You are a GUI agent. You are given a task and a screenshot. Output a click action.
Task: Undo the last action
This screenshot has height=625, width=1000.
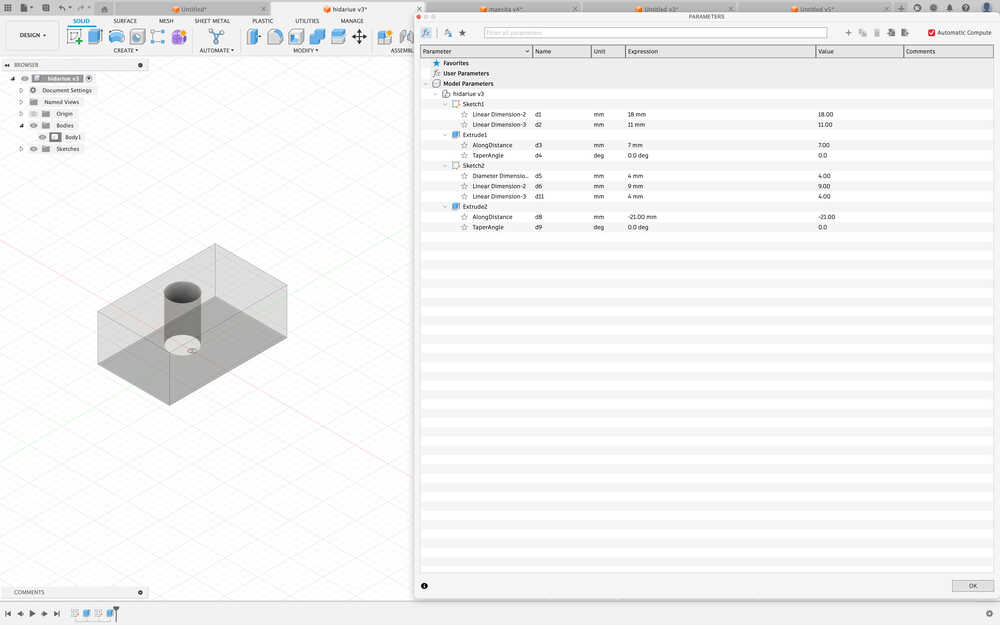(63, 8)
